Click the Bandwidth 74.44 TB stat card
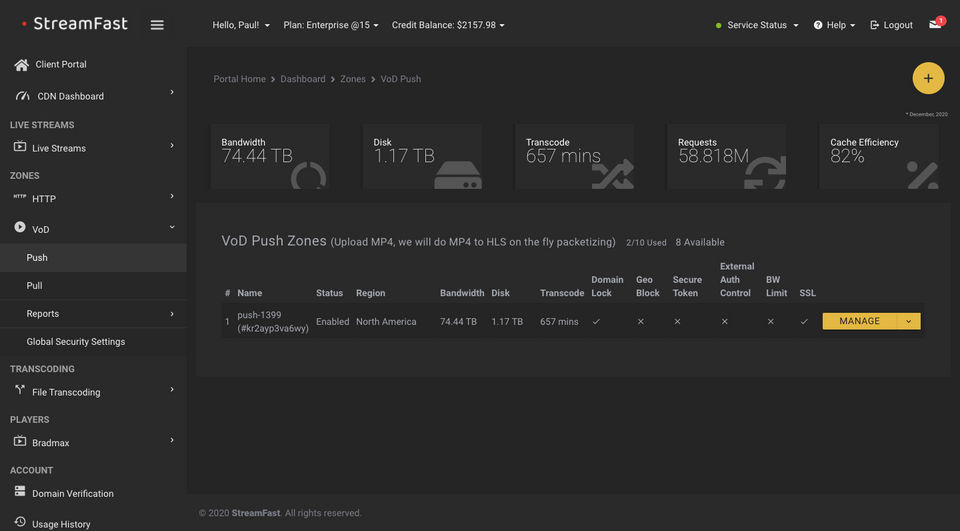 pyautogui.click(x=270, y=156)
